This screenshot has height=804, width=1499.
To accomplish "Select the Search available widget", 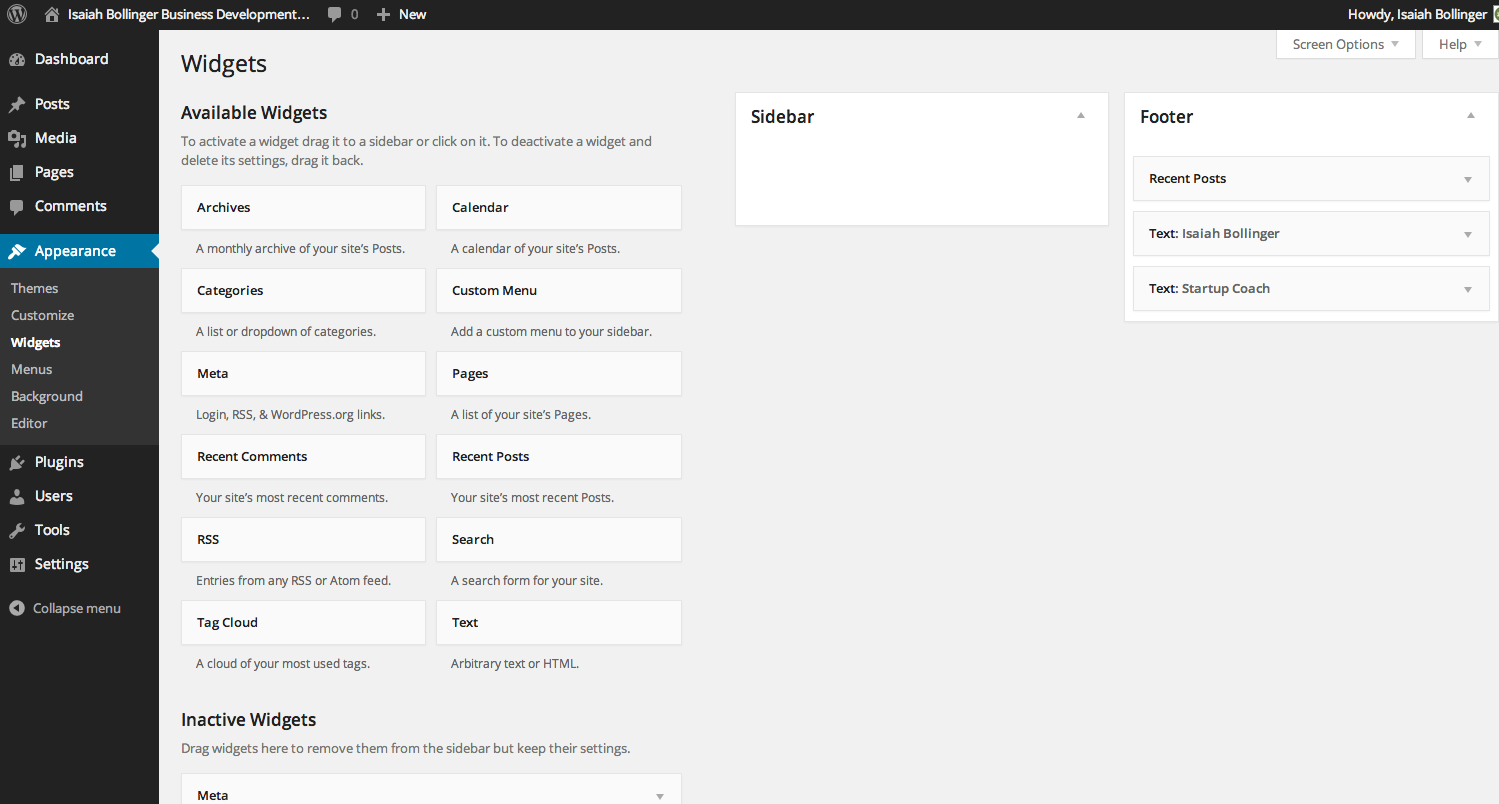I will coord(559,539).
